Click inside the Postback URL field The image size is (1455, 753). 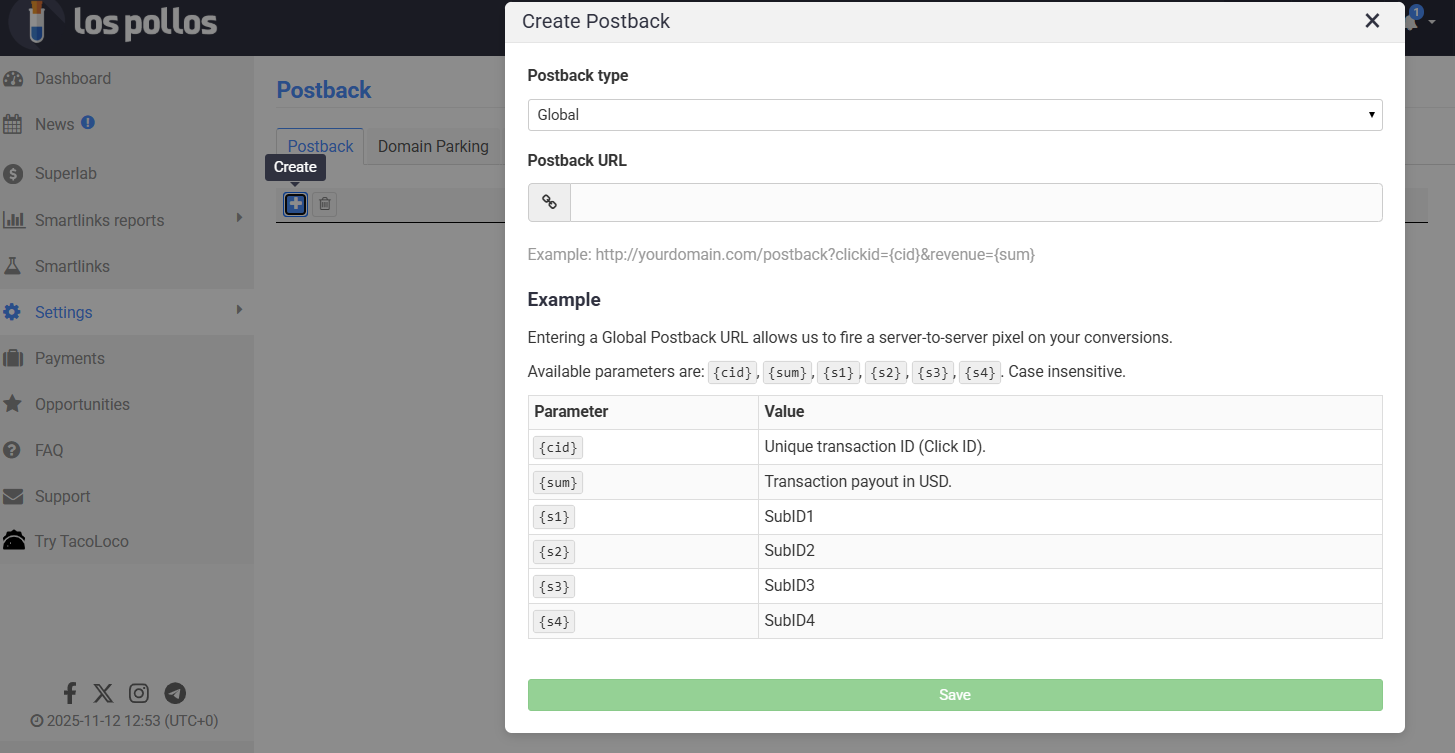(x=975, y=202)
